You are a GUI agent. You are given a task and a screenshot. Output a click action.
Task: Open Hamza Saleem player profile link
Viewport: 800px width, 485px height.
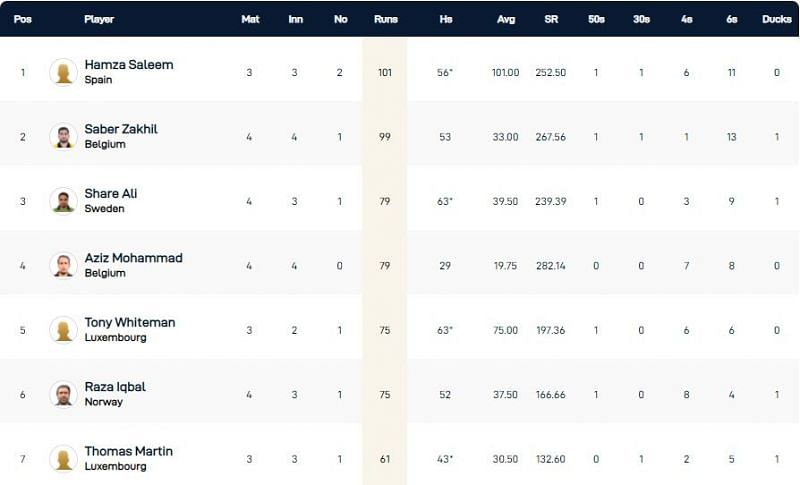click(x=129, y=65)
